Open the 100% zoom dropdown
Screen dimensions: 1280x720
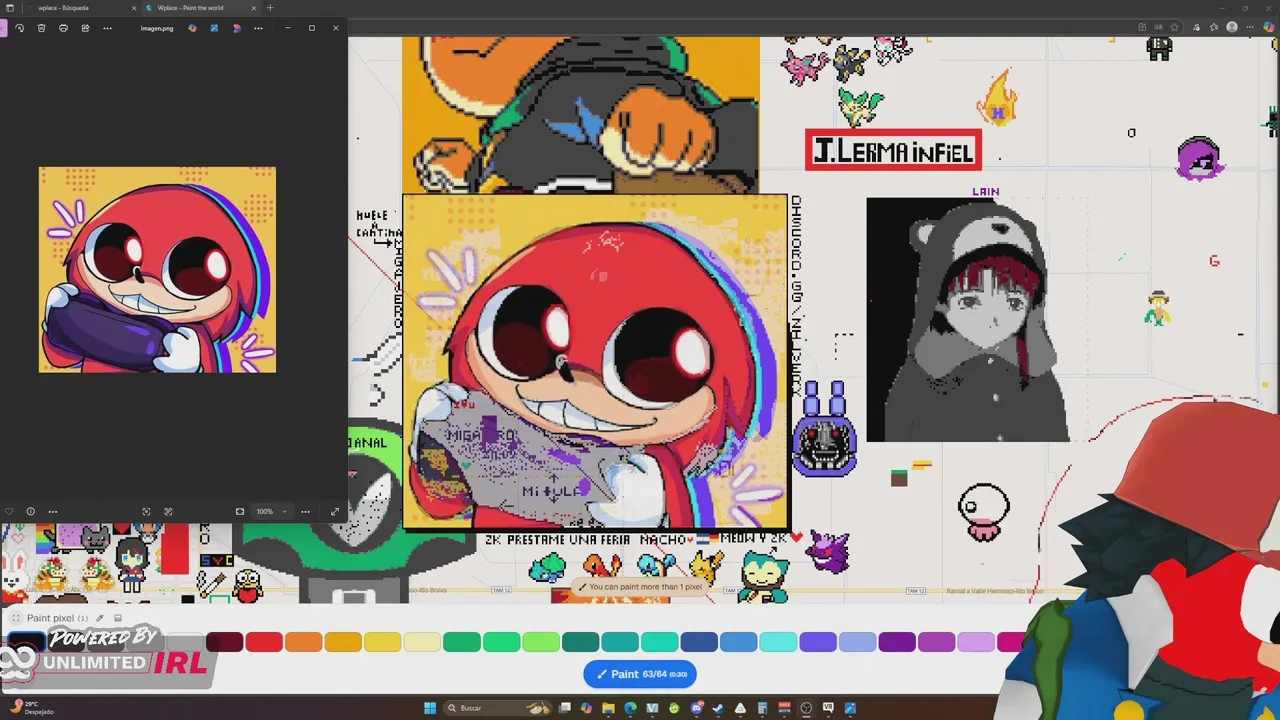tap(270, 511)
